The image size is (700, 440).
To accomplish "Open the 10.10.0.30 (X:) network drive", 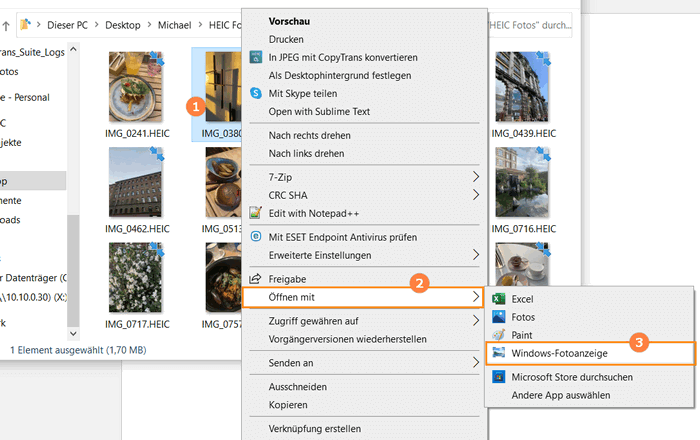I will tap(33, 297).
